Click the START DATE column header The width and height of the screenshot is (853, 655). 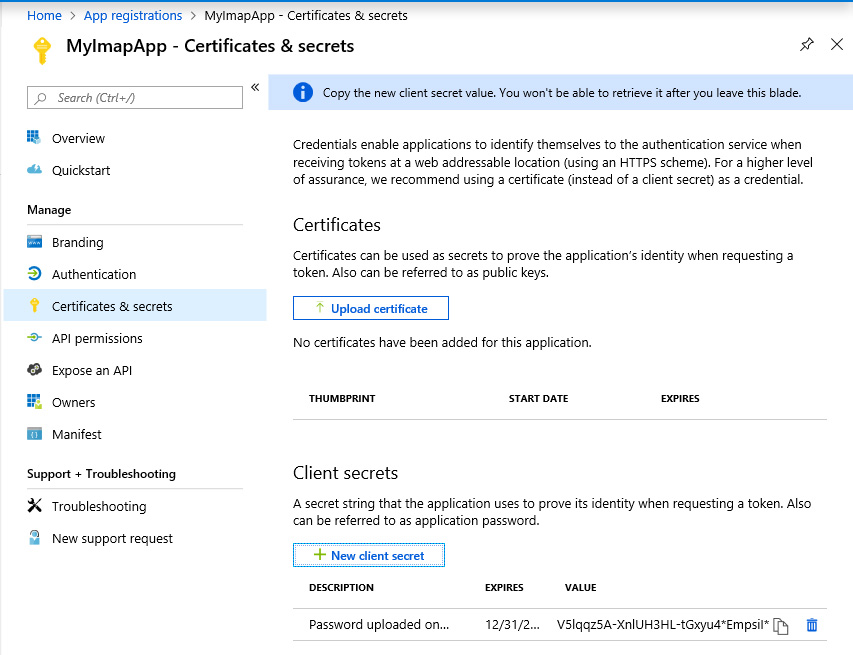(x=539, y=399)
